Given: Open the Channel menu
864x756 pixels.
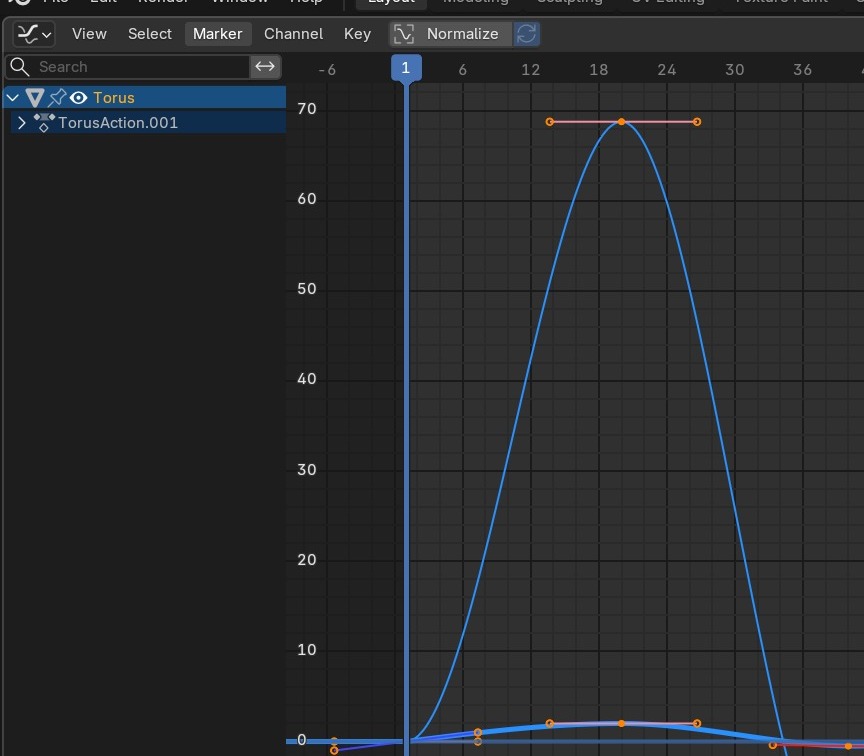Looking at the screenshot, I should click(x=293, y=34).
